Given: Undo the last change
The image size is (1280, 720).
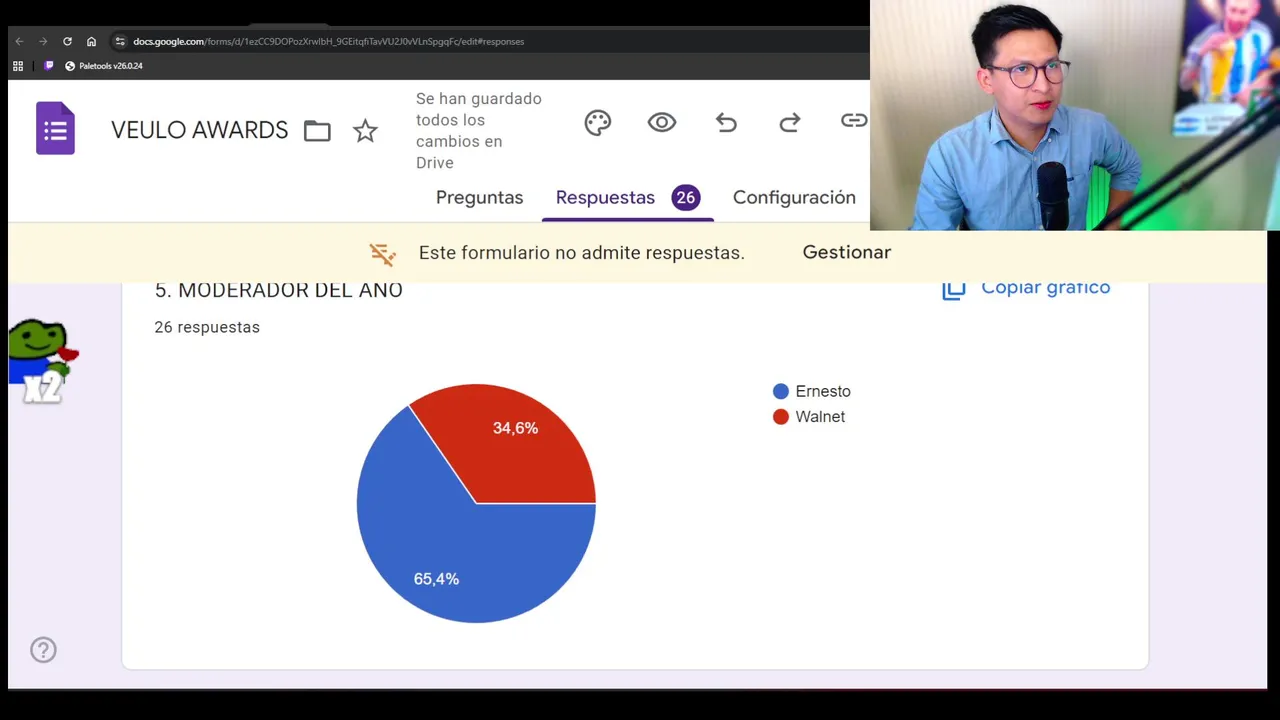Looking at the screenshot, I should click(726, 122).
